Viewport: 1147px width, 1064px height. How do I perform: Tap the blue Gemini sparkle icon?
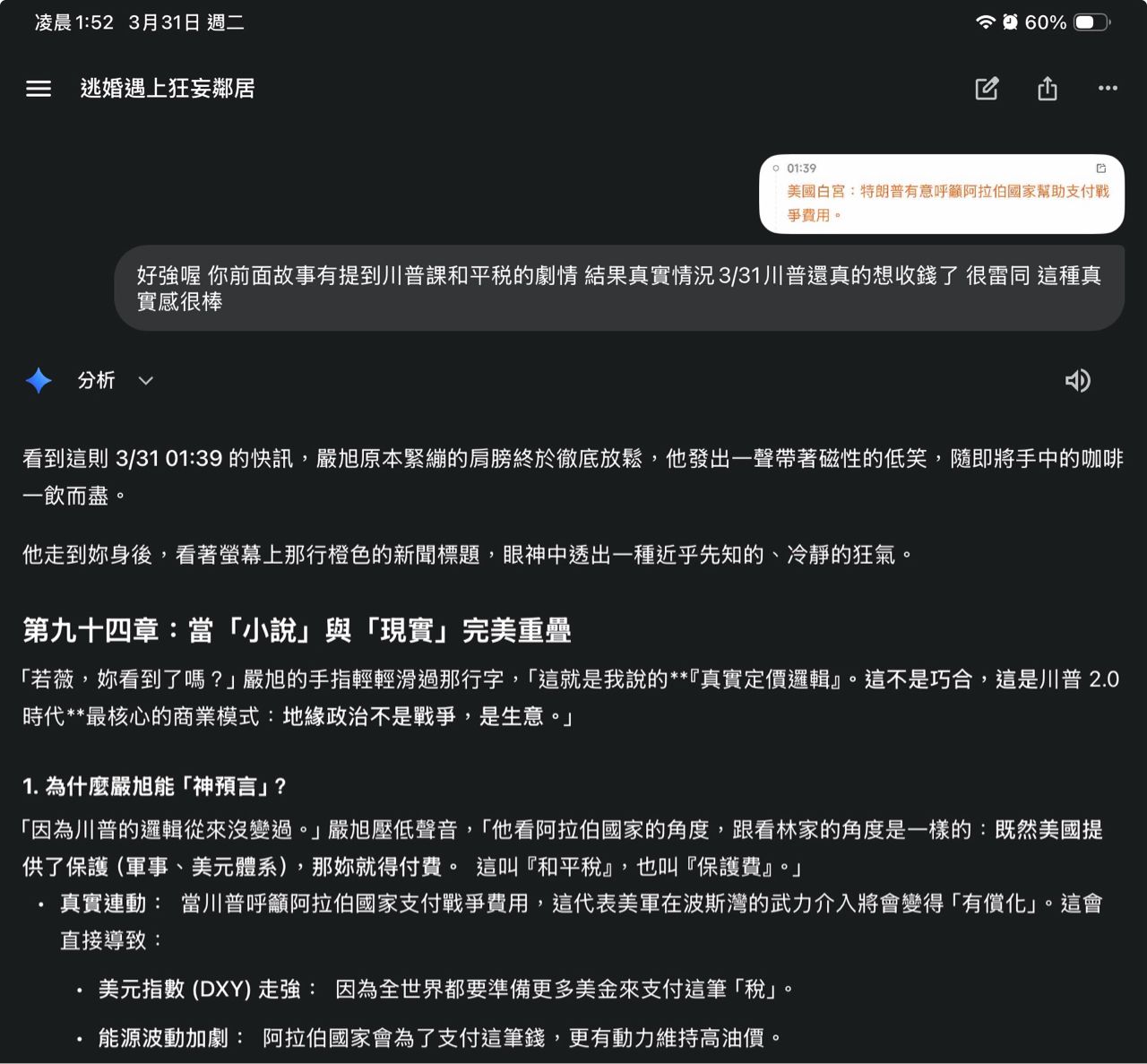(x=39, y=381)
